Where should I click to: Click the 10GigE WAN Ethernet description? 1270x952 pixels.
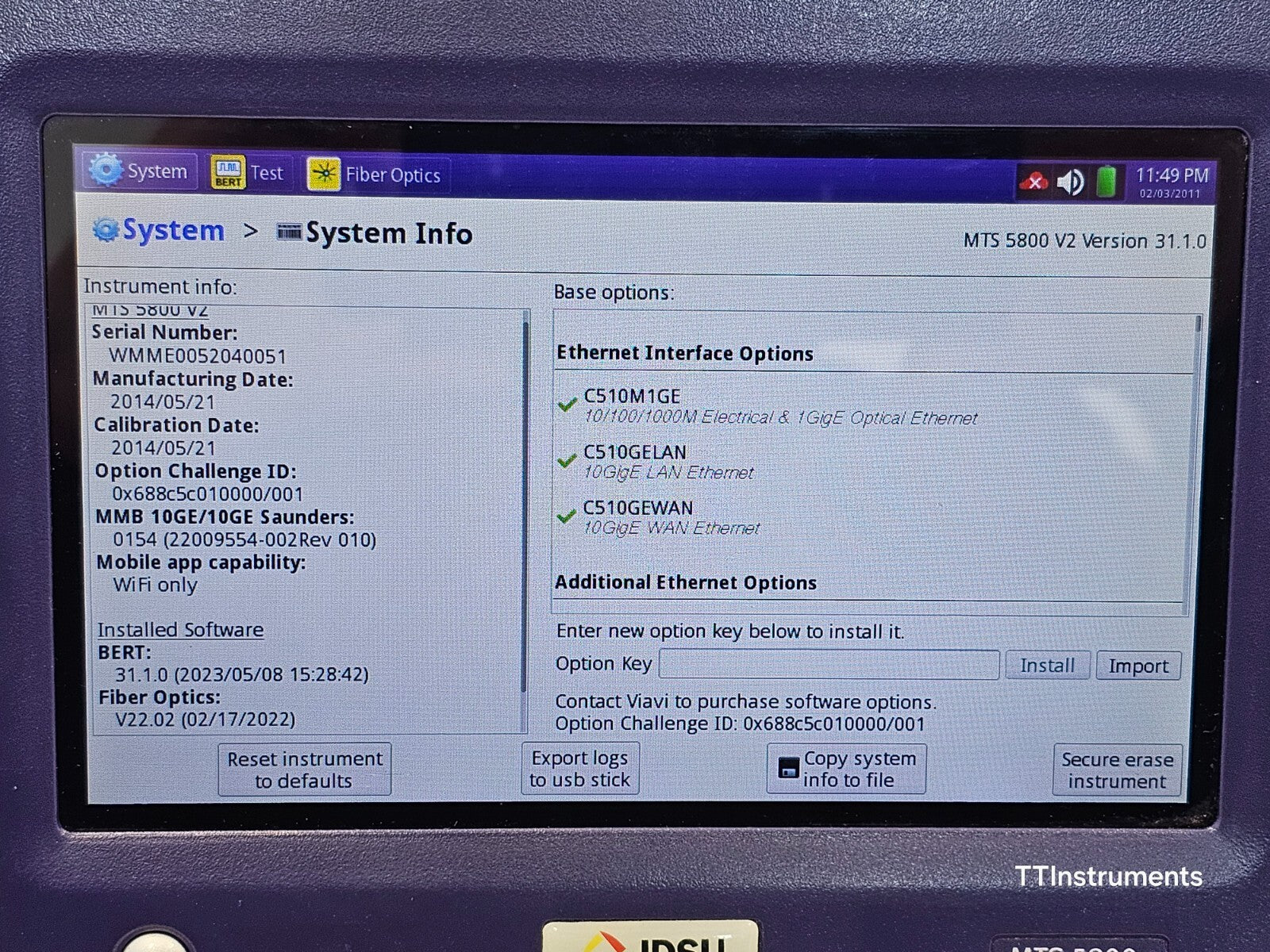672,528
